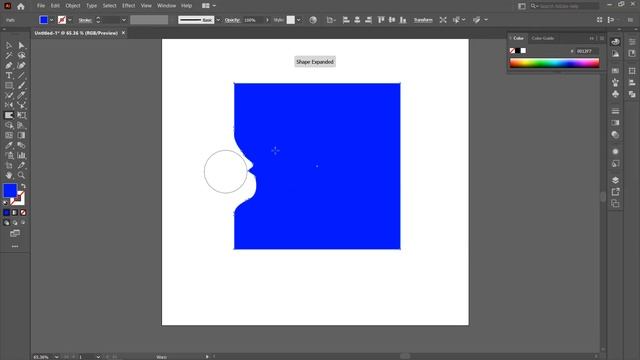Open the Color panel icon in dock

pos(616,42)
